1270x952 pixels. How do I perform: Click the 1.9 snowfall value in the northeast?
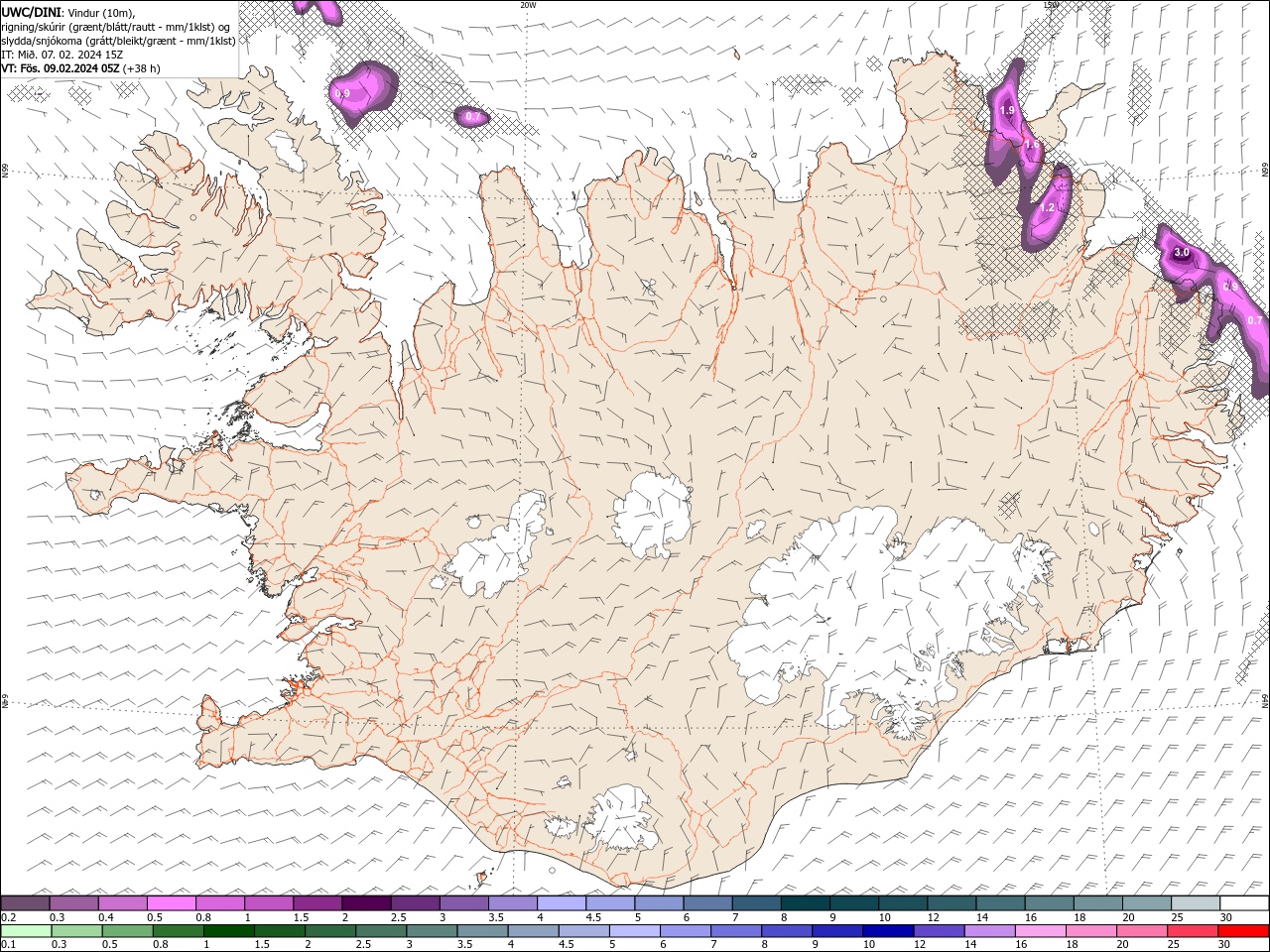tap(1007, 110)
